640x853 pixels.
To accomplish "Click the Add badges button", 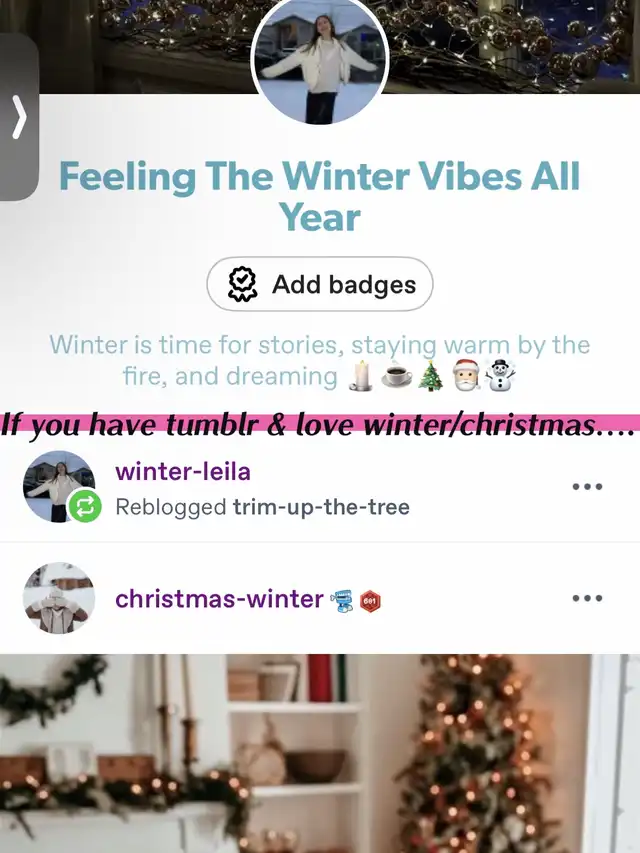I will pos(319,284).
